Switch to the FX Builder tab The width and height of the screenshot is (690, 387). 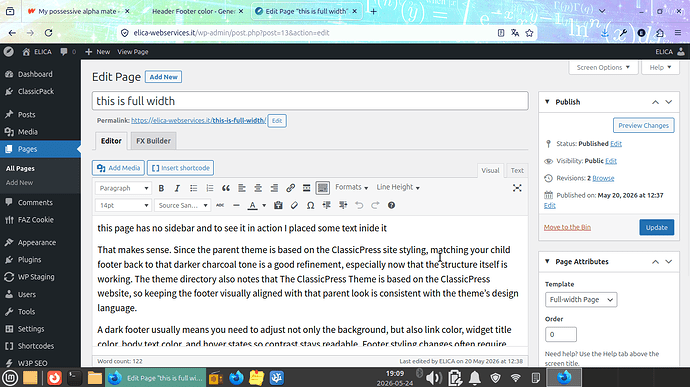[153, 141]
